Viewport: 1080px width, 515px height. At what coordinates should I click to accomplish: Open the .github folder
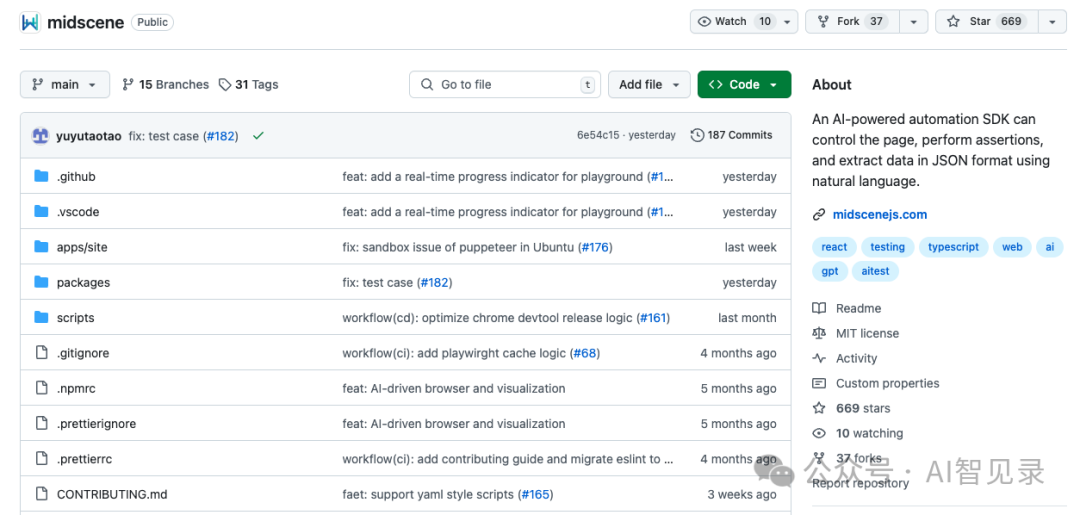tap(76, 177)
